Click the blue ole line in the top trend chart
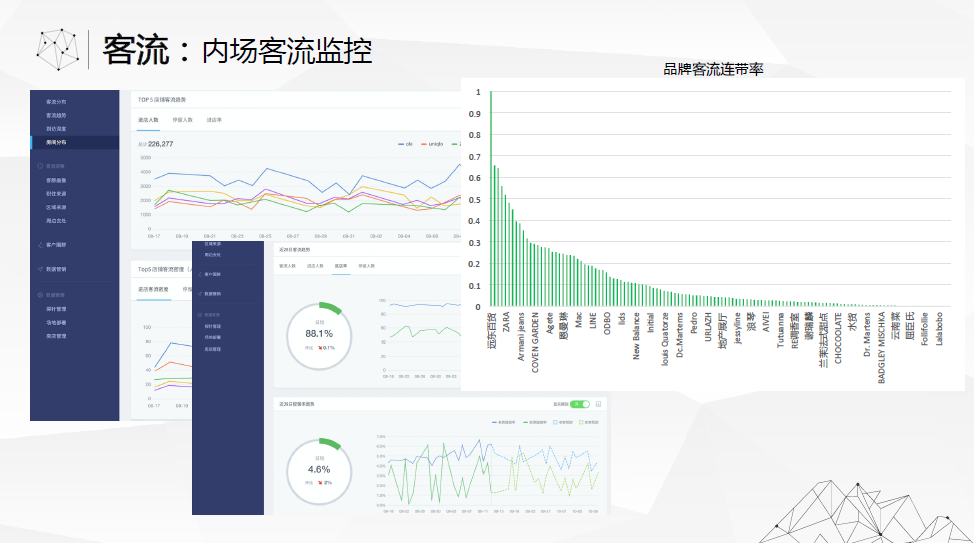 267,168
